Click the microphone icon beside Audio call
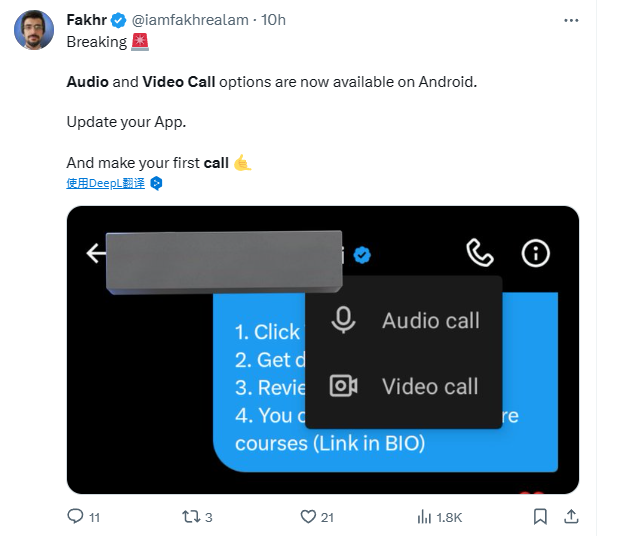Screen dimensions: 630x536 344,320
